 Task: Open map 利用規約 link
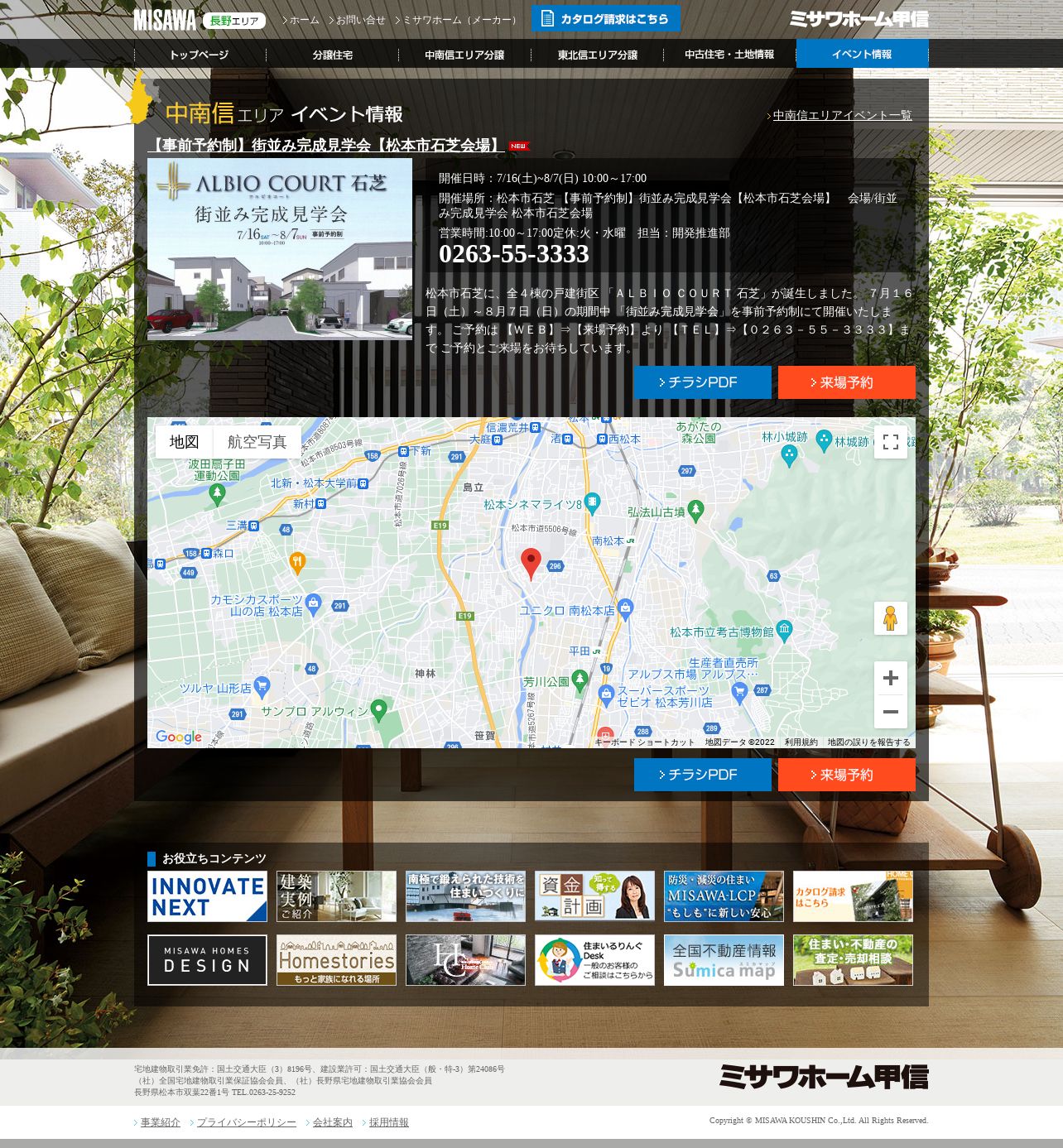801,742
